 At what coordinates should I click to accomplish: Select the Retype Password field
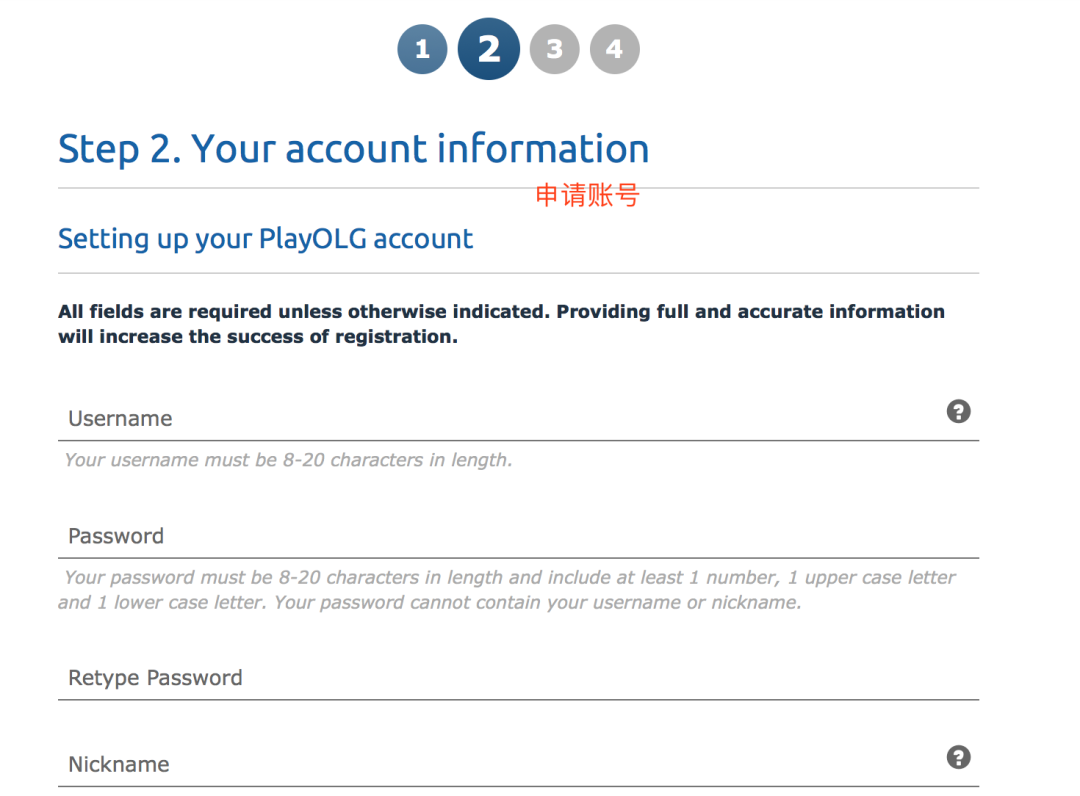(x=500, y=678)
